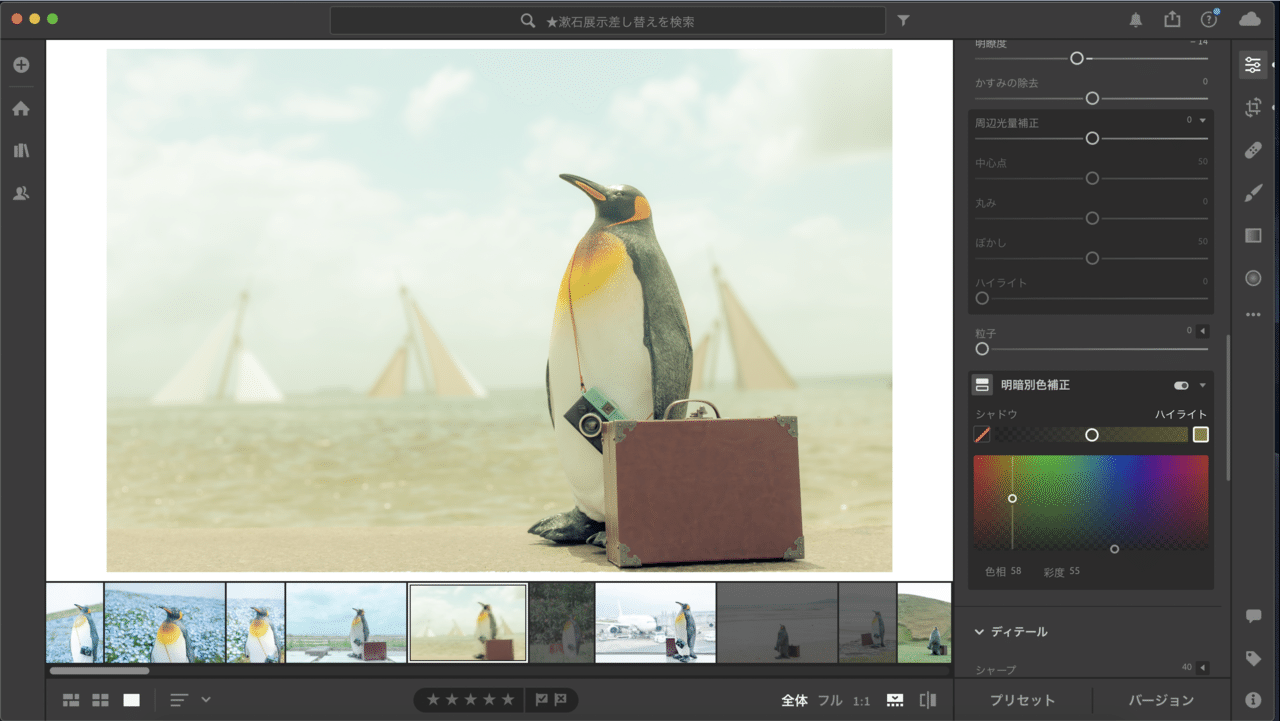The image size is (1280, 721).
Task: Open the Edit sliders panel icon
Action: click(x=1252, y=65)
